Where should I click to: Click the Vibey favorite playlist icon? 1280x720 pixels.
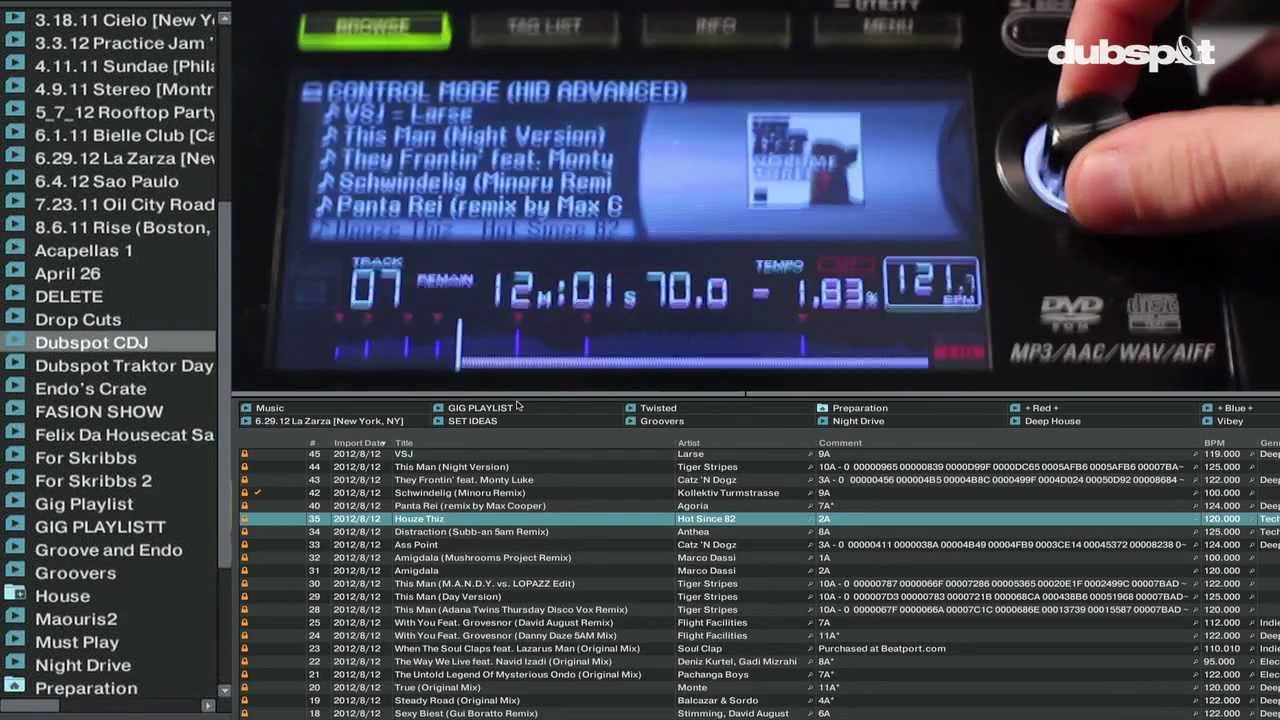pos(1207,421)
